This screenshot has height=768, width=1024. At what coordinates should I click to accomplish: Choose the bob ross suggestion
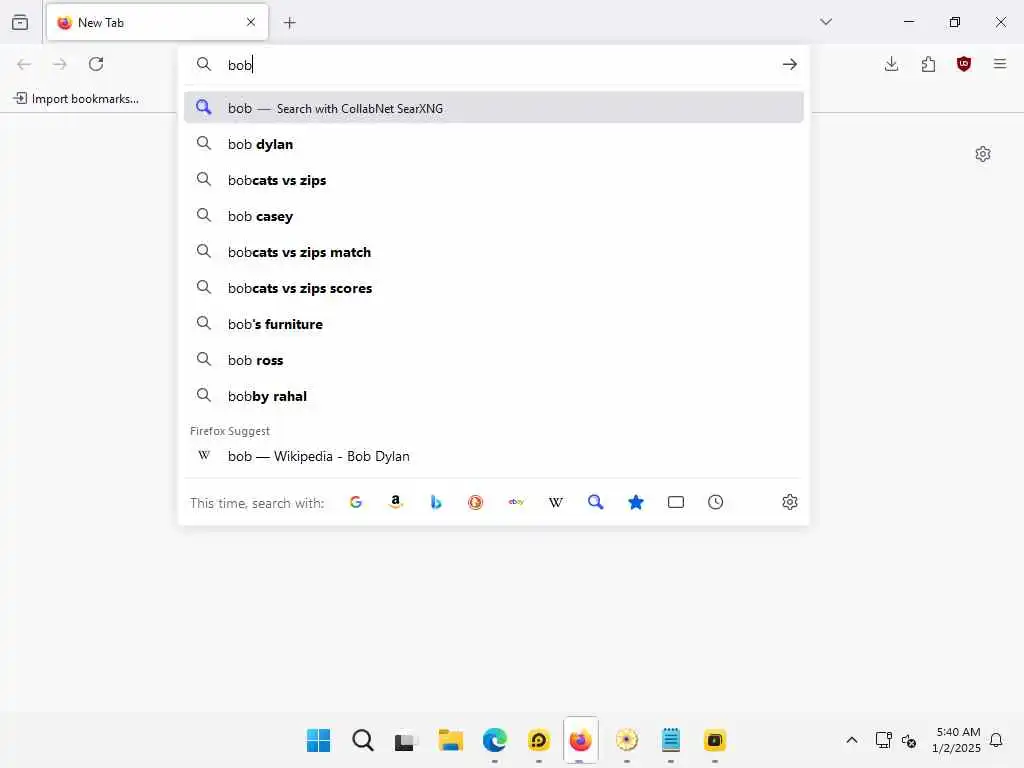pos(494,360)
